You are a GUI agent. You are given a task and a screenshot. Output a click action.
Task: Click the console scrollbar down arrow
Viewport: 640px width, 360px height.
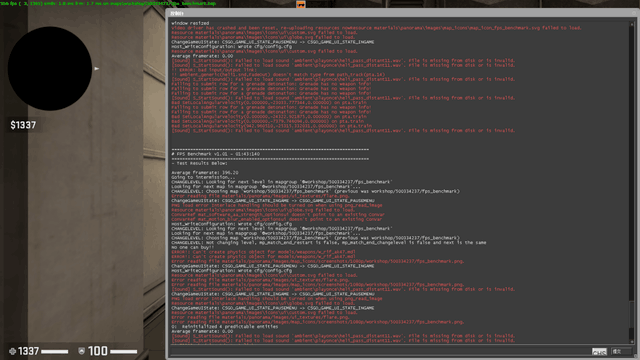tap(632, 342)
